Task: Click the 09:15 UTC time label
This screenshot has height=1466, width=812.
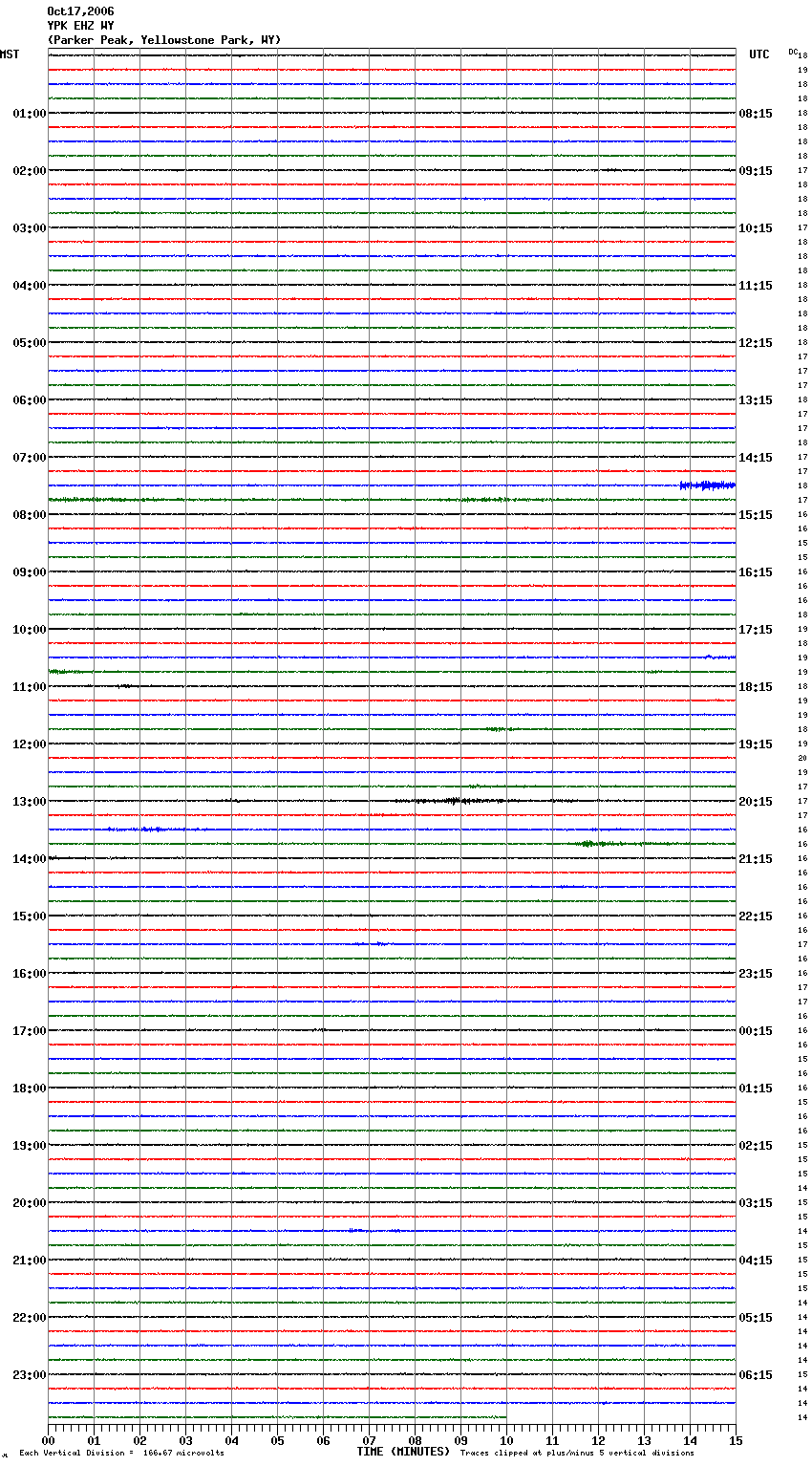Action: click(756, 171)
